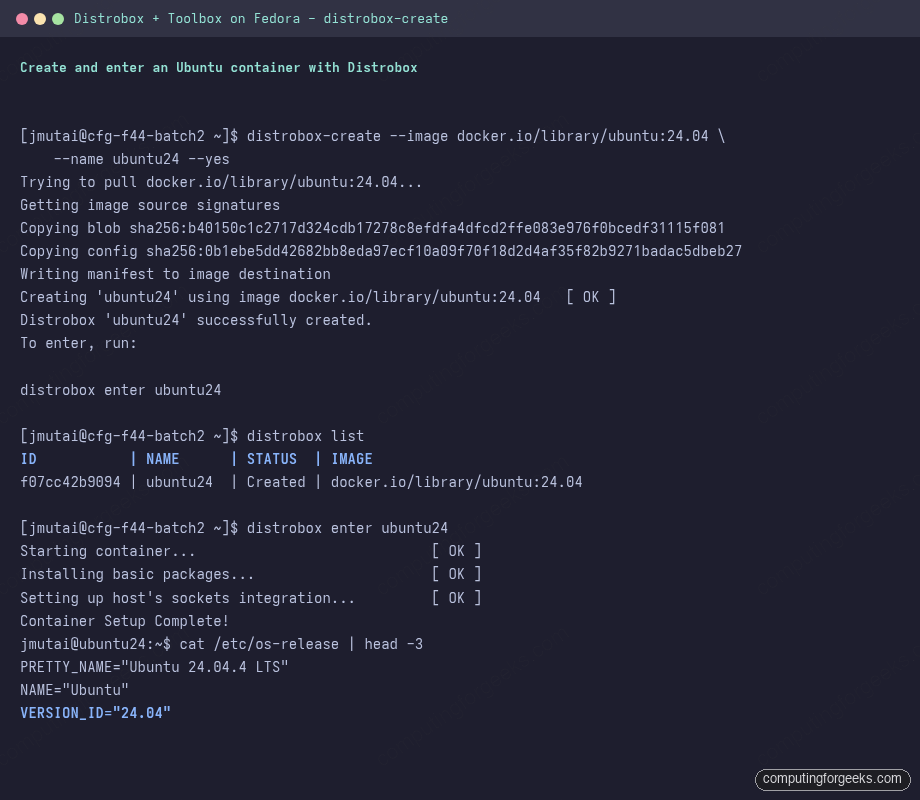Click container ID 'f07cc42b9094'
The height and width of the screenshot is (800, 920).
click(x=70, y=482)
